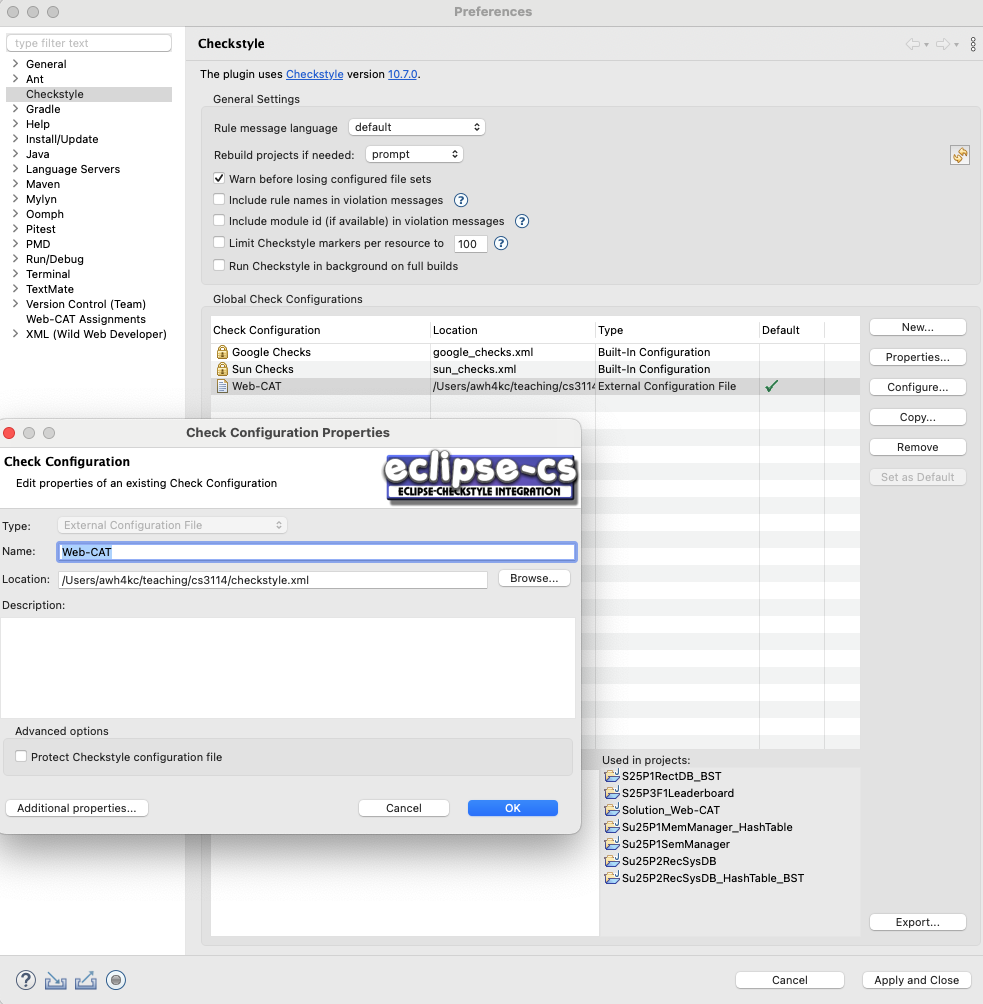Open help icon next to marker limit field
Viewport: 983px width, 1004px height.
(x=501, y=243)
